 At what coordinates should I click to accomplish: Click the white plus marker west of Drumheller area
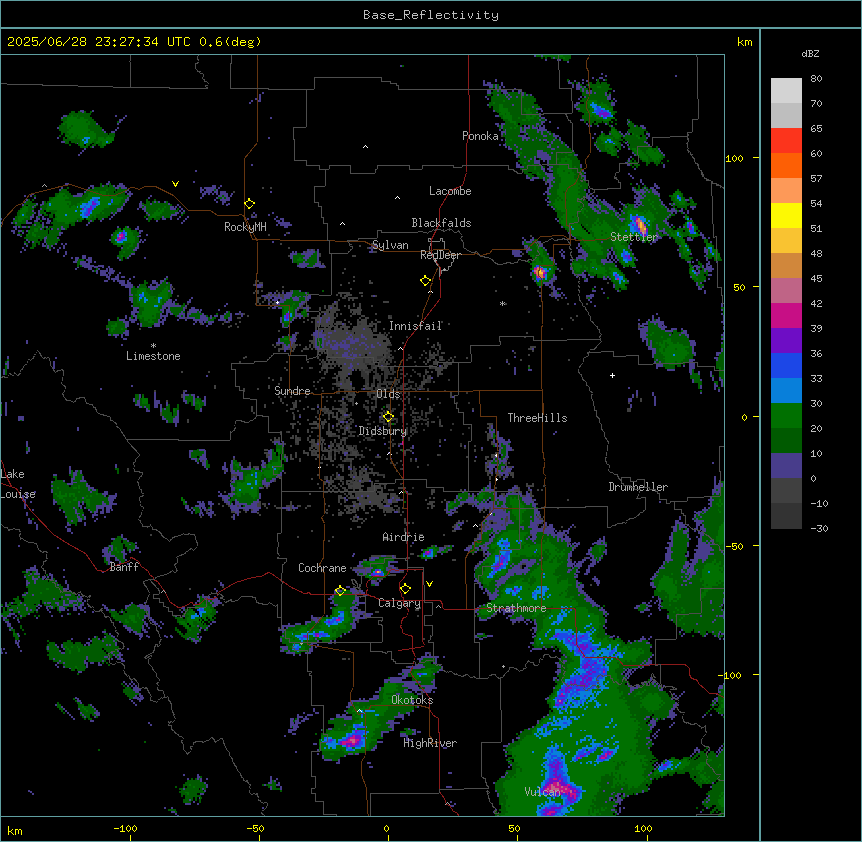pyautogui.click(x=612, y=375)
